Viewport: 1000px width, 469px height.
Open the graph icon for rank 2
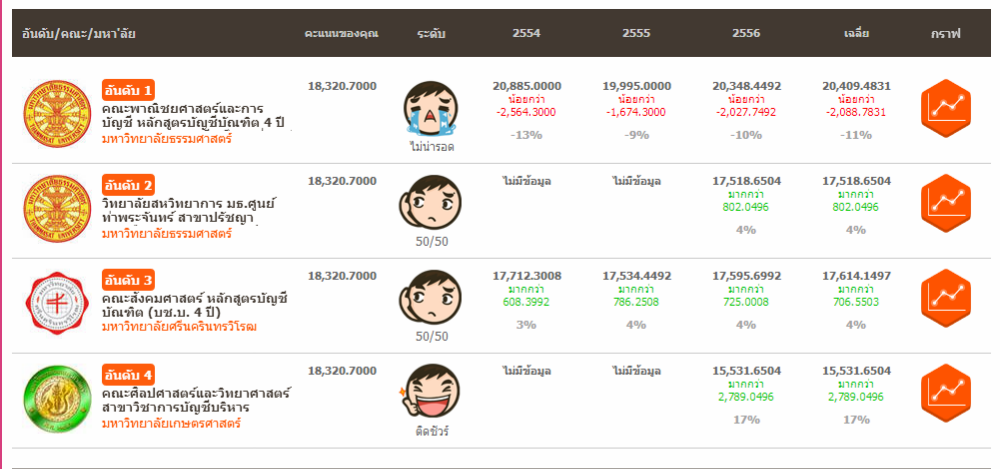tap(945, 204)
